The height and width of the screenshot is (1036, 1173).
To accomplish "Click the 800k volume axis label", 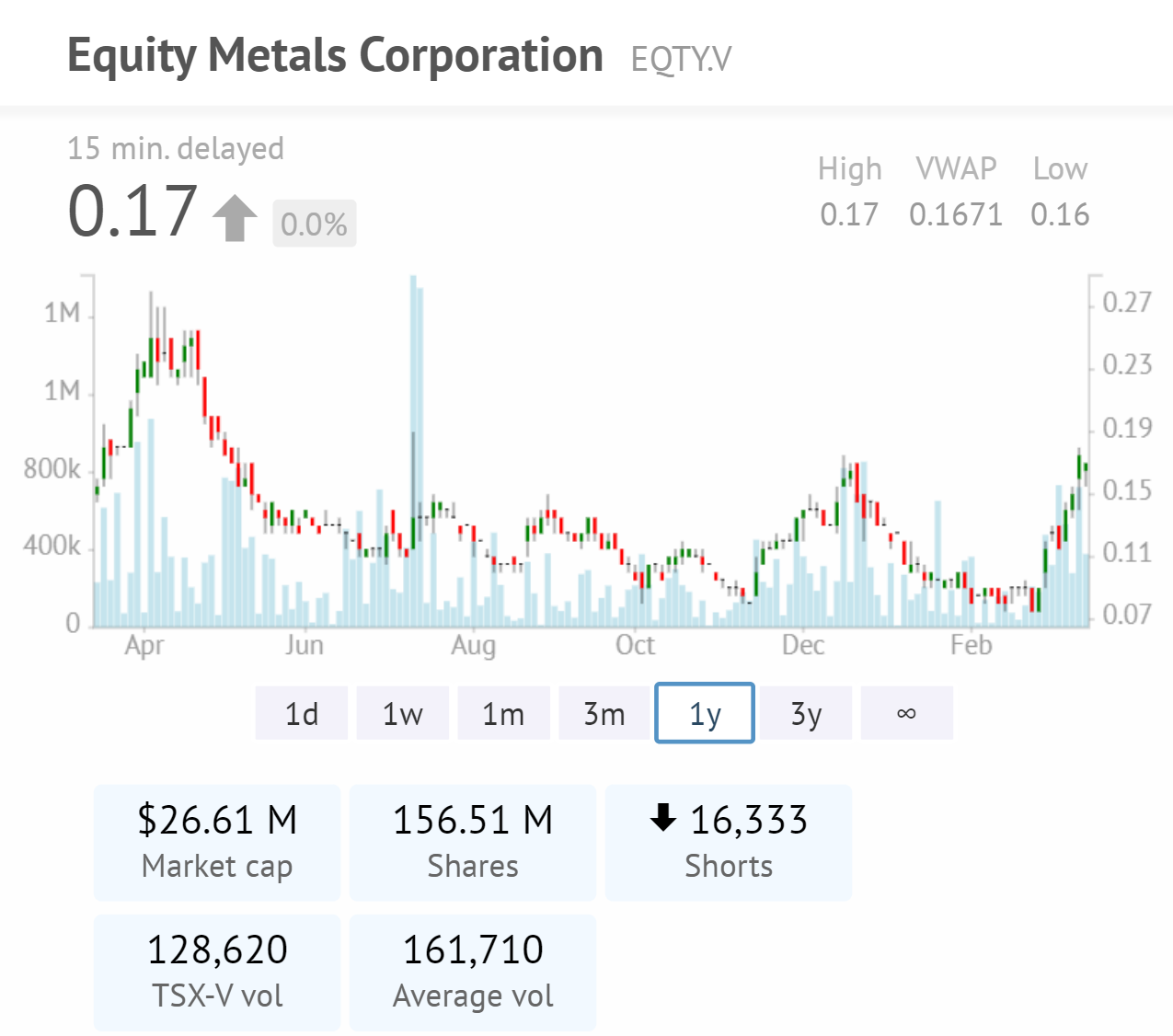I will 52,469.
